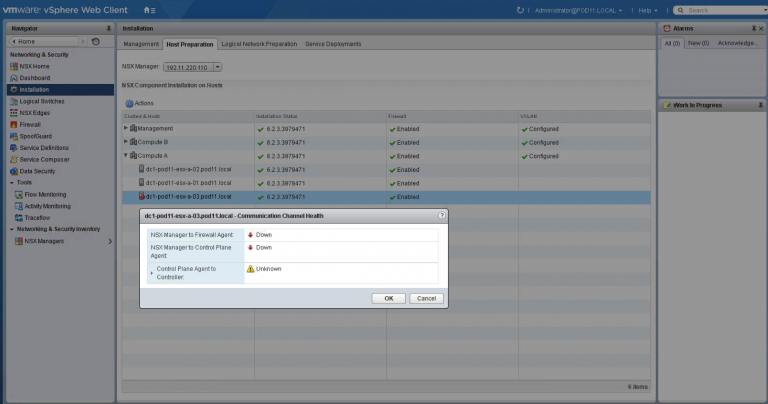
Task: Open the NSX Manager IP dropdown
Action: click(217, 66)
